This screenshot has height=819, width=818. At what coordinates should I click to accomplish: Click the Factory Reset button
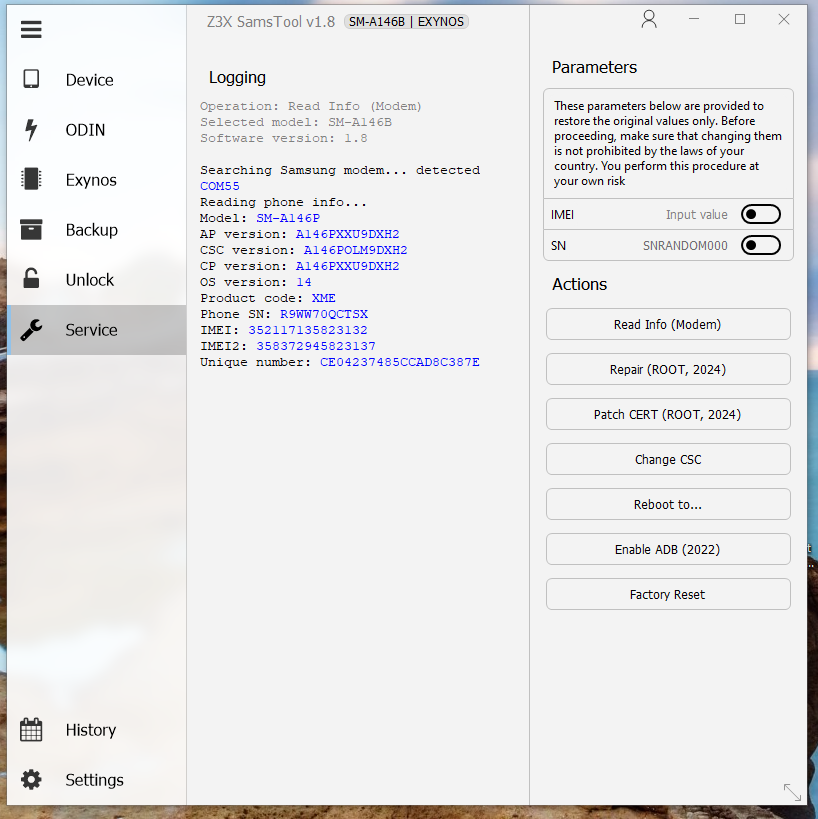[668, 594]
